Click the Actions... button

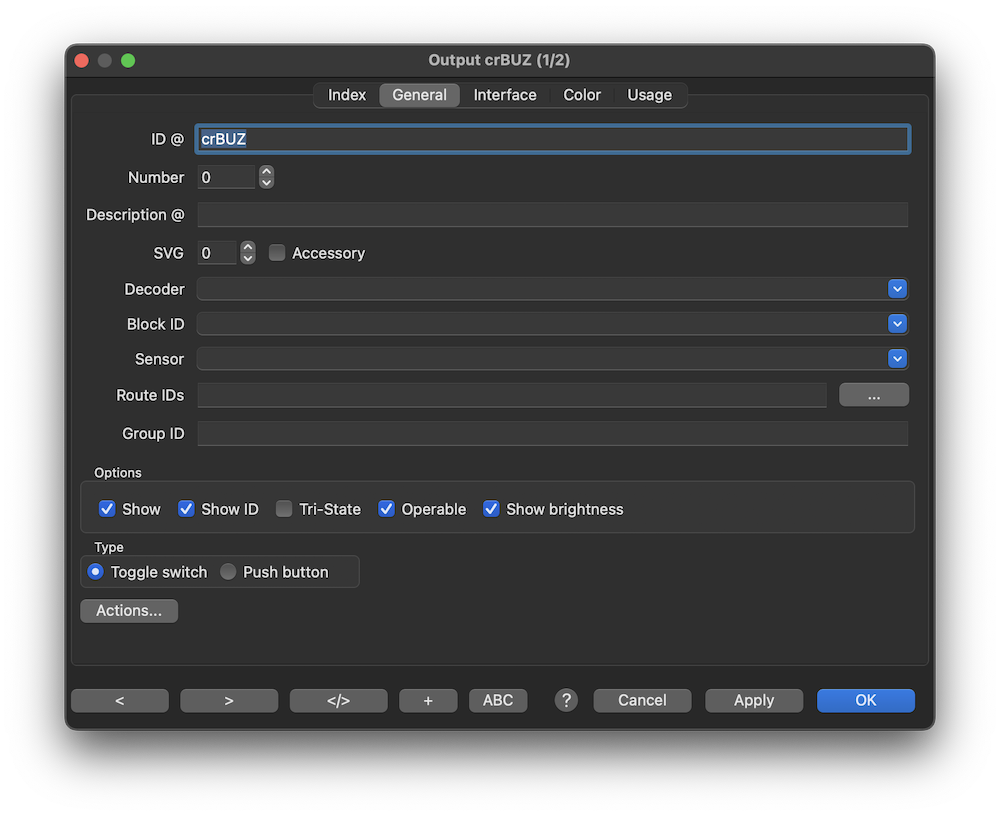tap(129, 611)
